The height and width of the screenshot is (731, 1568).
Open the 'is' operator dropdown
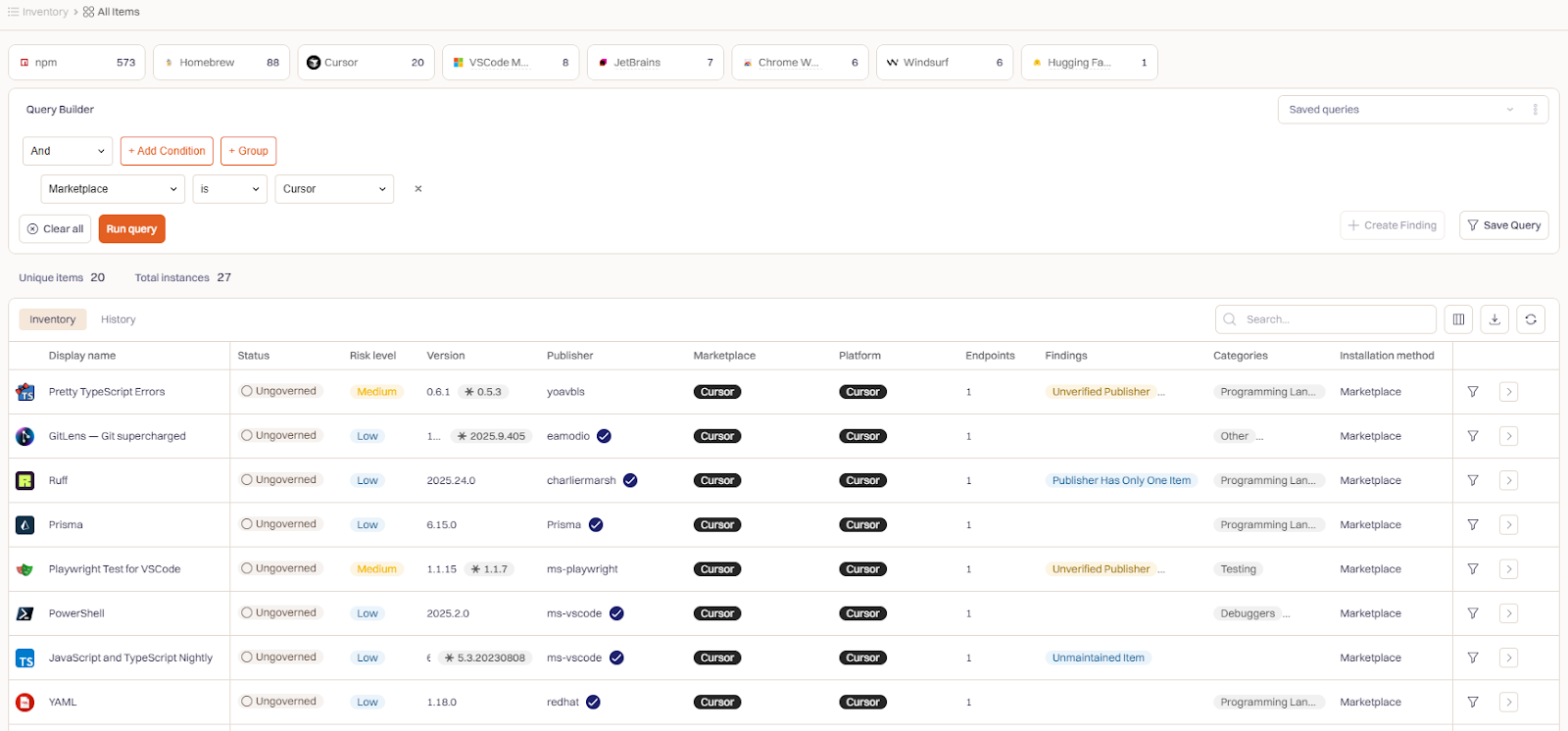coord(230,189)
